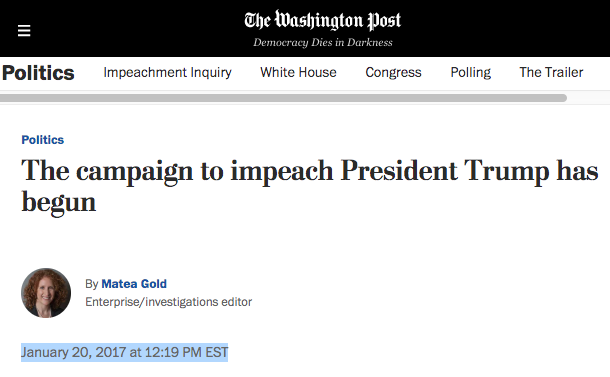Open The Trailer section

[x=551, y=72]
